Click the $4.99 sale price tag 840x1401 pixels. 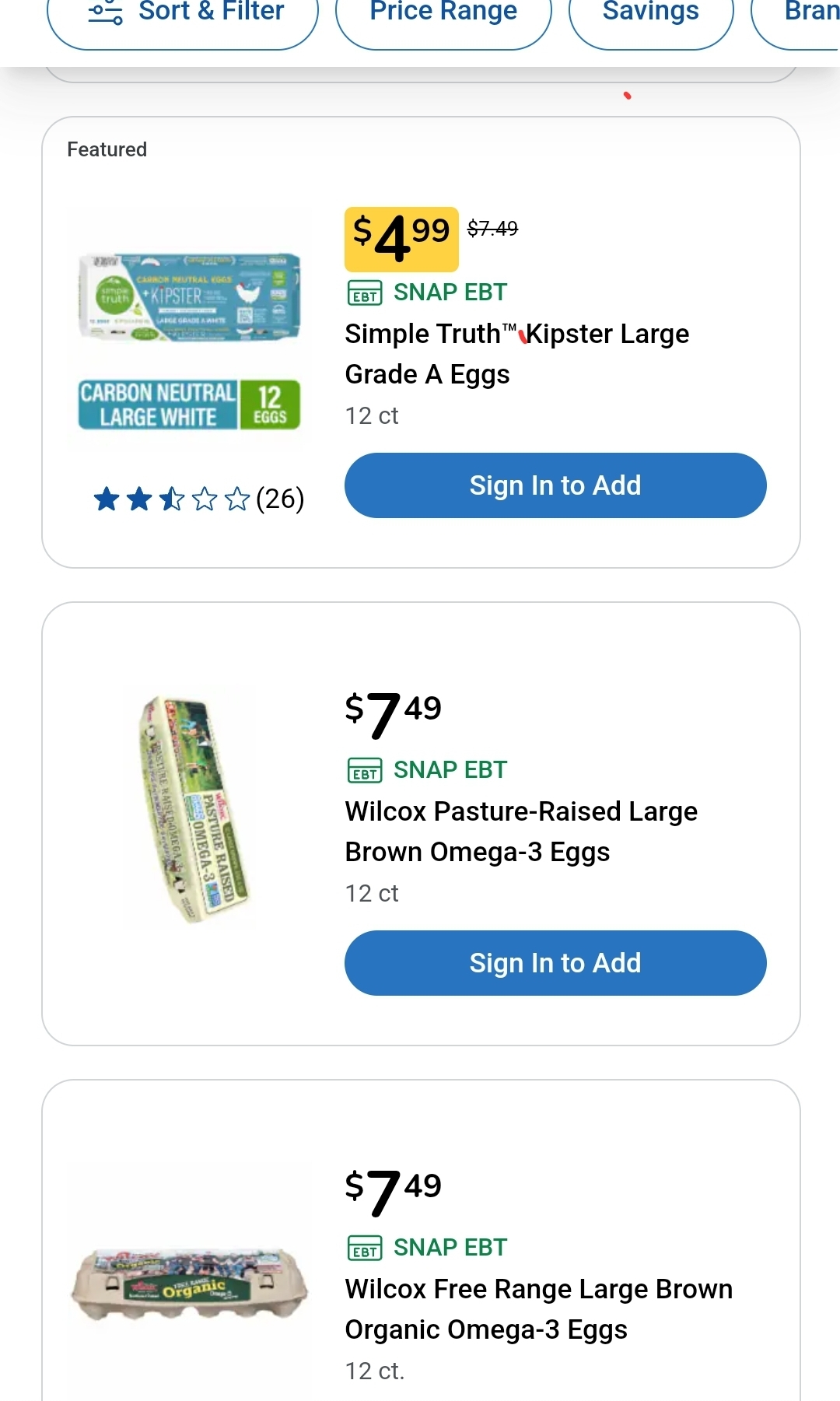pyautogui.click(x=401, y=238)
